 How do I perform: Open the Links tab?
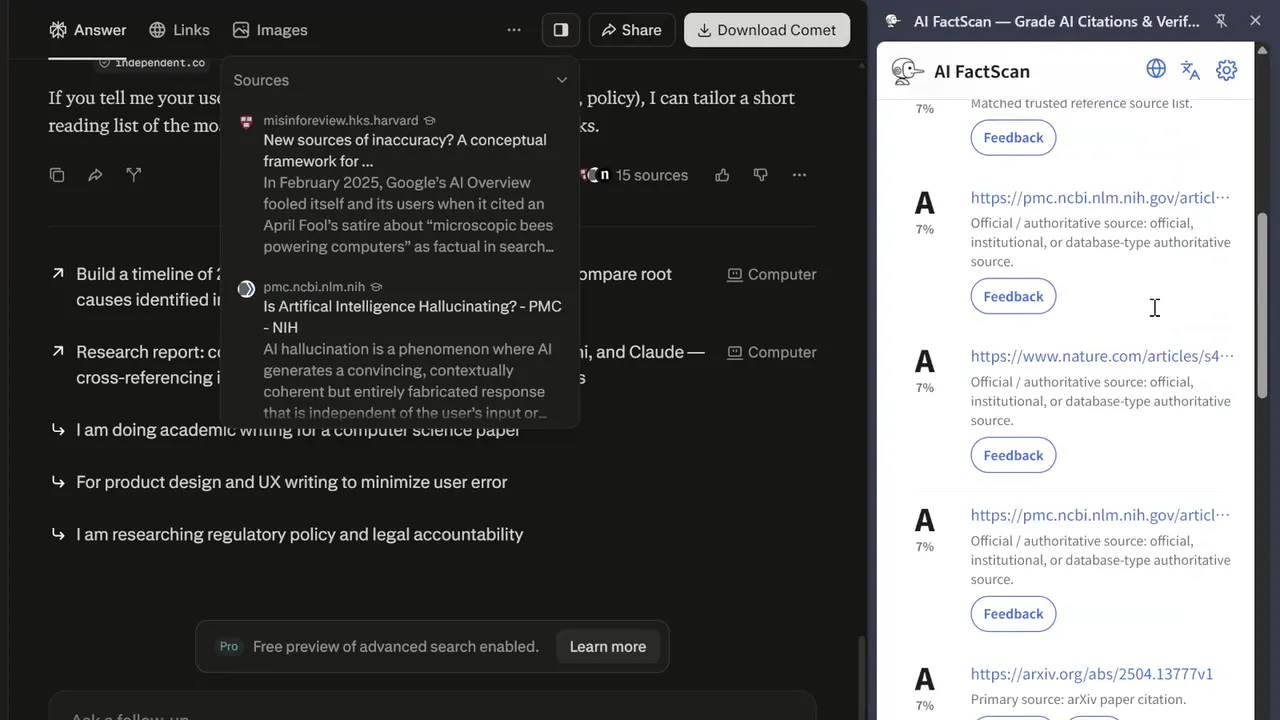179,30
